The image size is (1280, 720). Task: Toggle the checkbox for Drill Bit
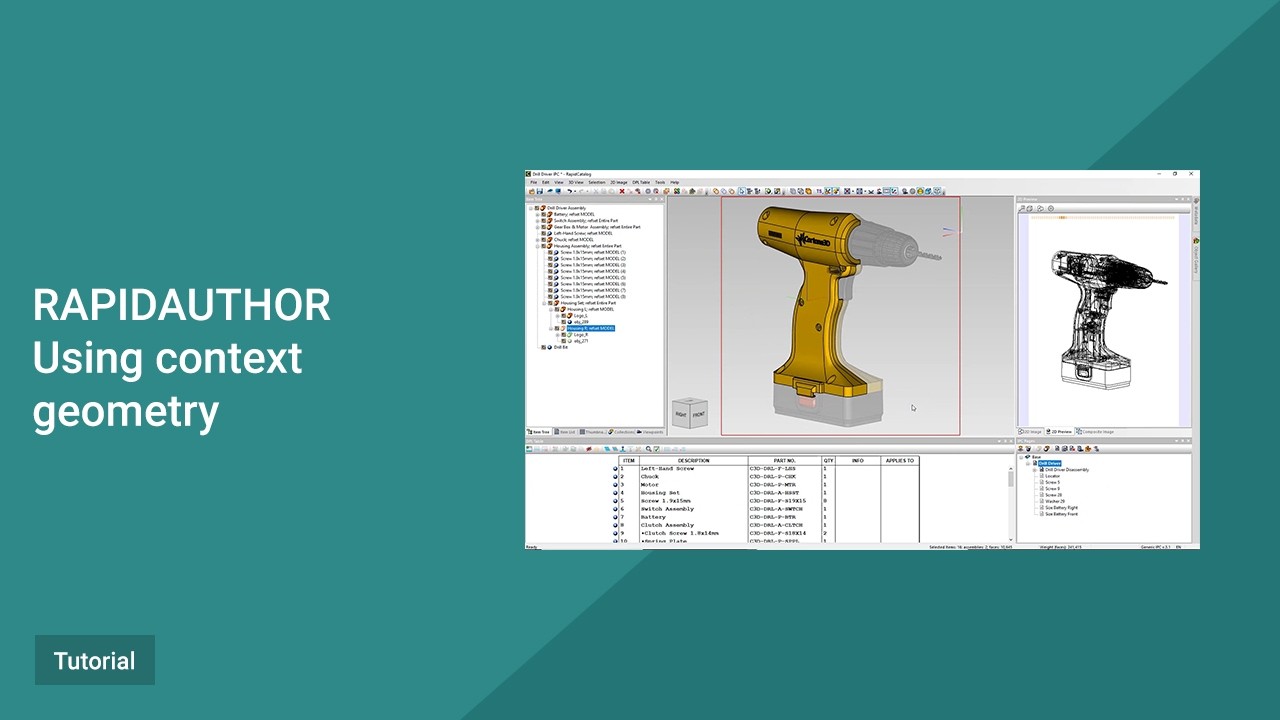tap(544, 347)
